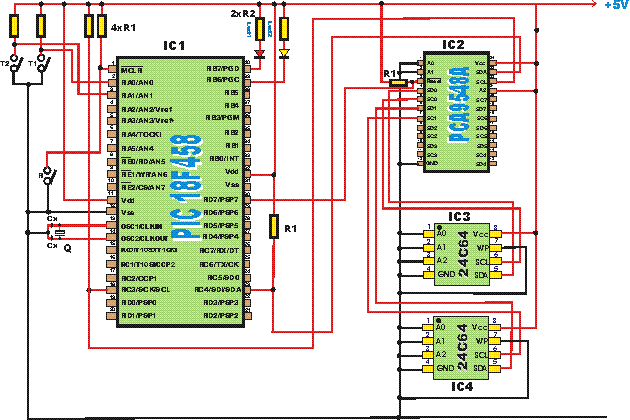This screenshot has height=420, width=630.
Task: Click the 24C64 text on IC4
Action: tap(462, 347)
